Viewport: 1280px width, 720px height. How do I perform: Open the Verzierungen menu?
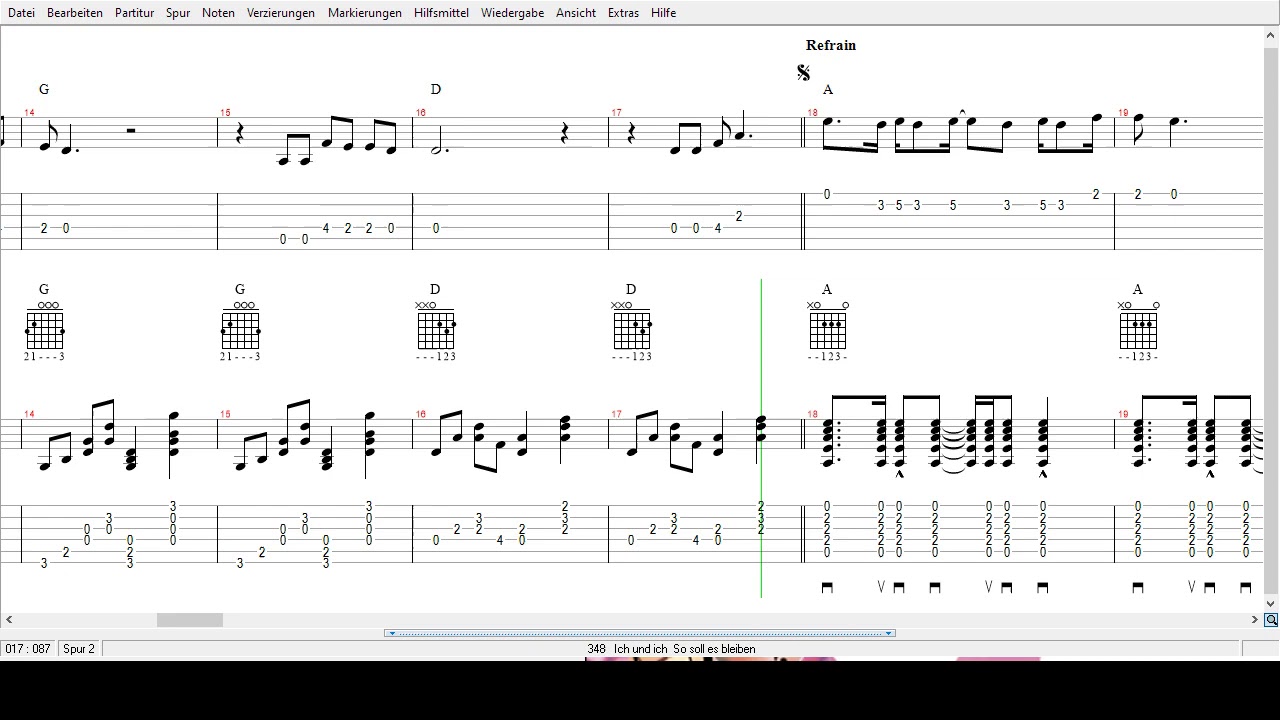281,13
